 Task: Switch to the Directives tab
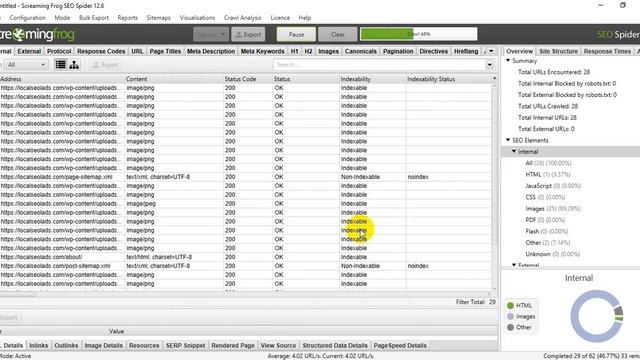[433, 51]
